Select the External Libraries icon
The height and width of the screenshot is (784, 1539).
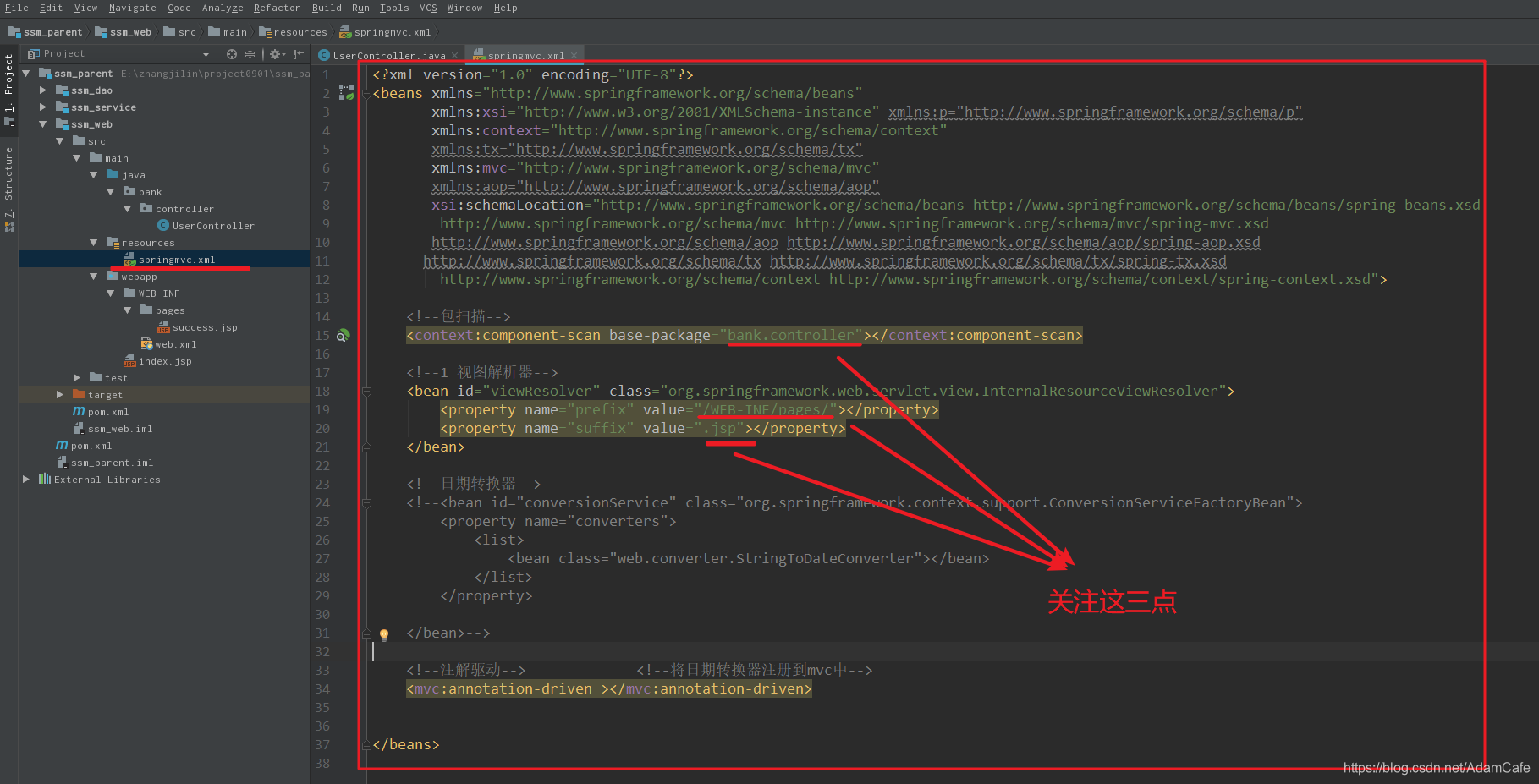click(x=45, y=479)
